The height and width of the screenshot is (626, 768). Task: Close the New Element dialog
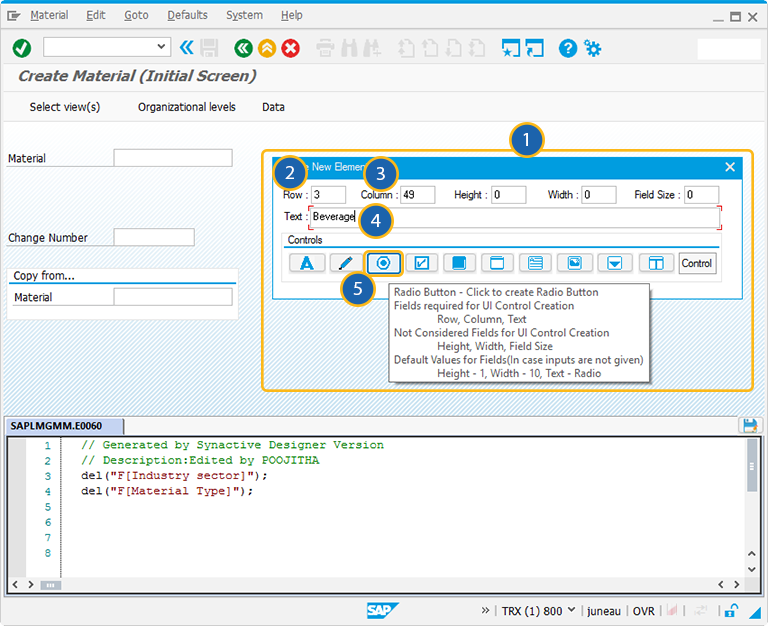pyautogui.click(x=730, y=167)
